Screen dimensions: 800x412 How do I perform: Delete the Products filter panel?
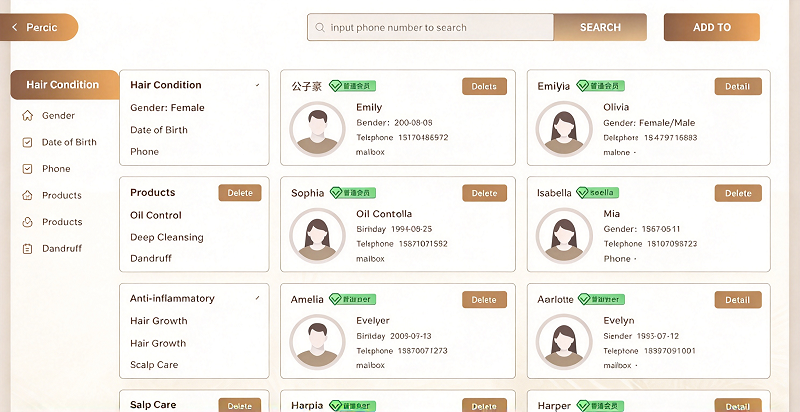click(x=240, y=193)
